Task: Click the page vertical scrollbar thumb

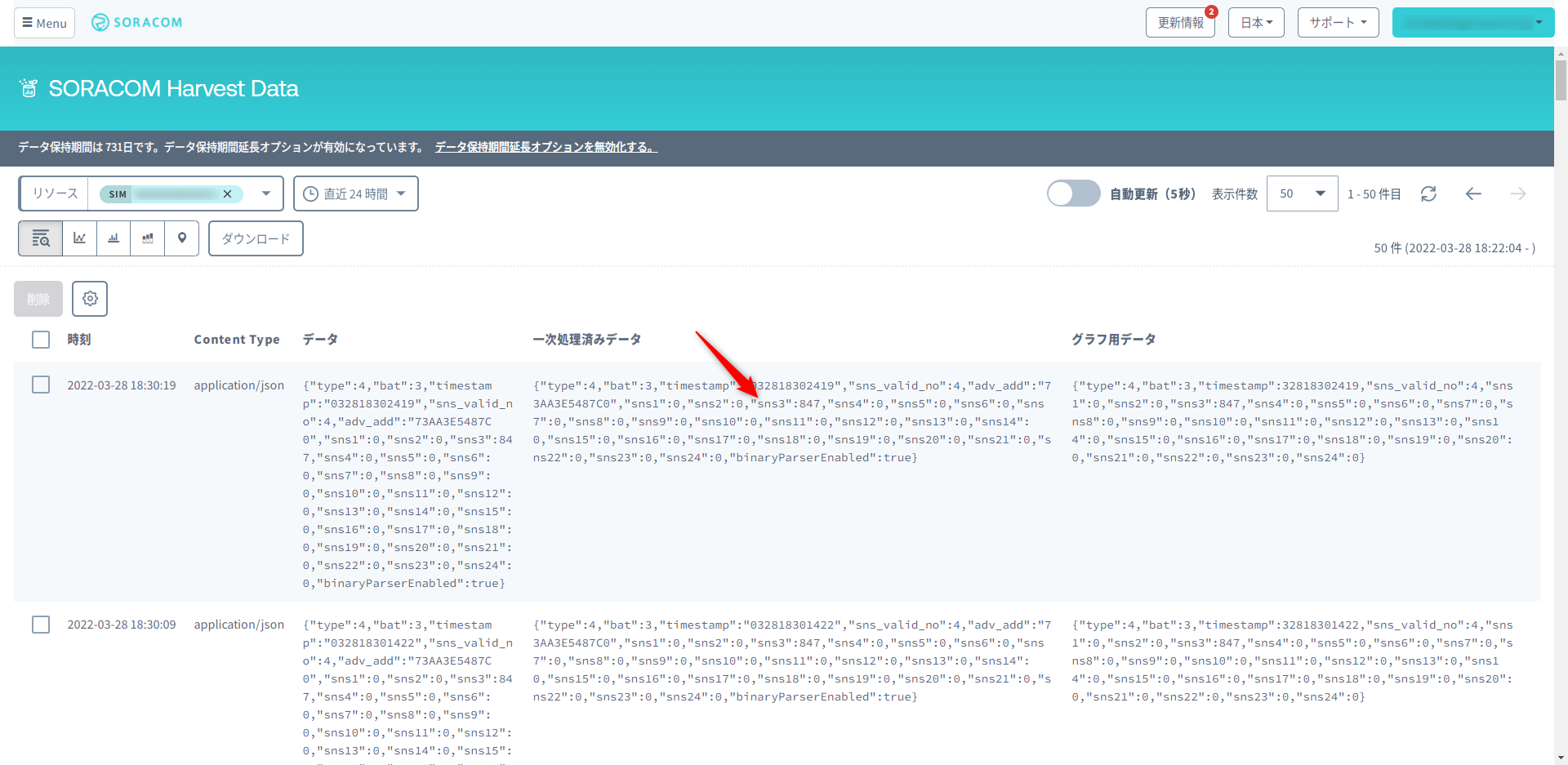Action: click(x=1561, y=80)
